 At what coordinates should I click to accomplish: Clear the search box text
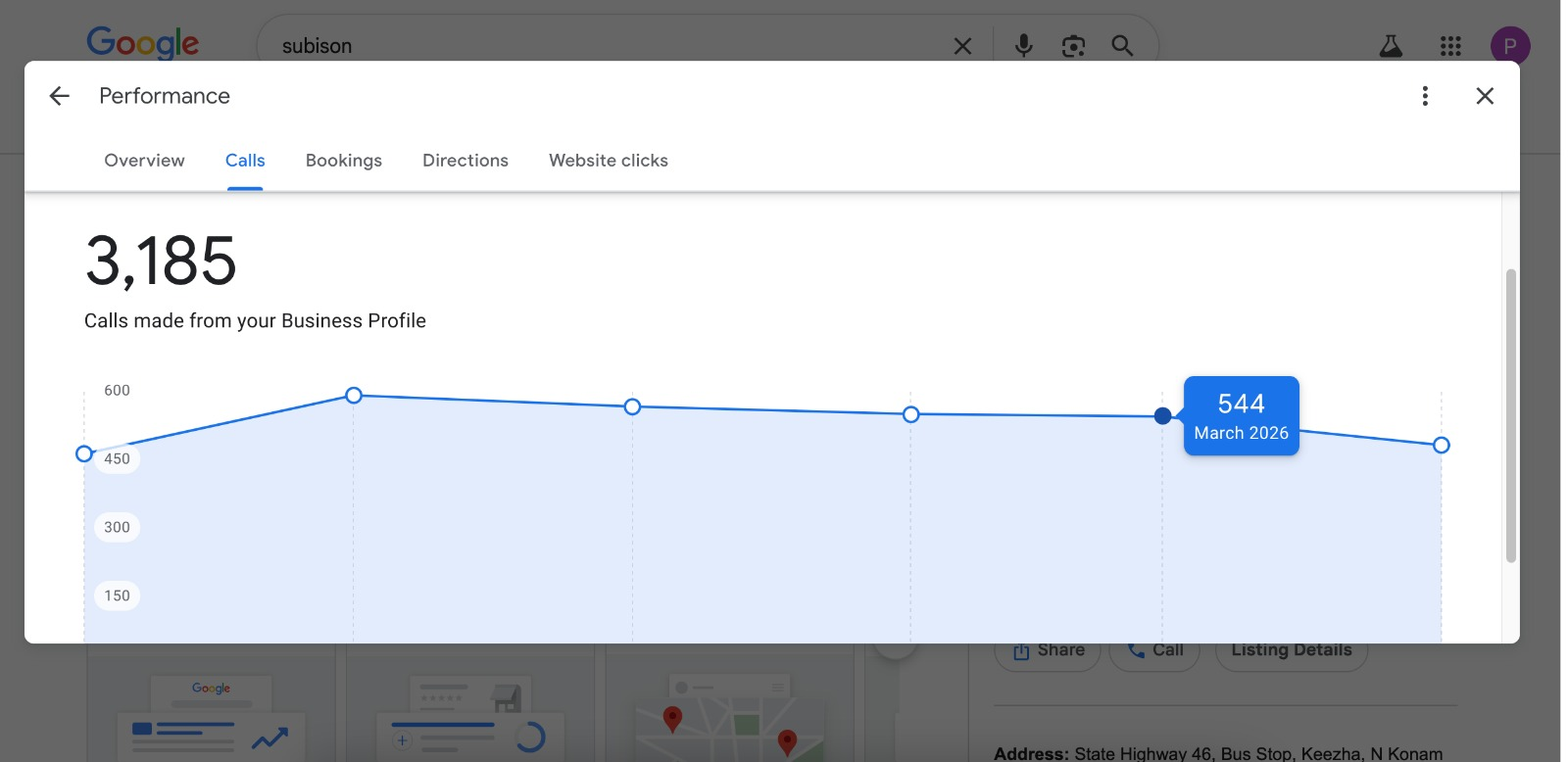click(962, 46)
